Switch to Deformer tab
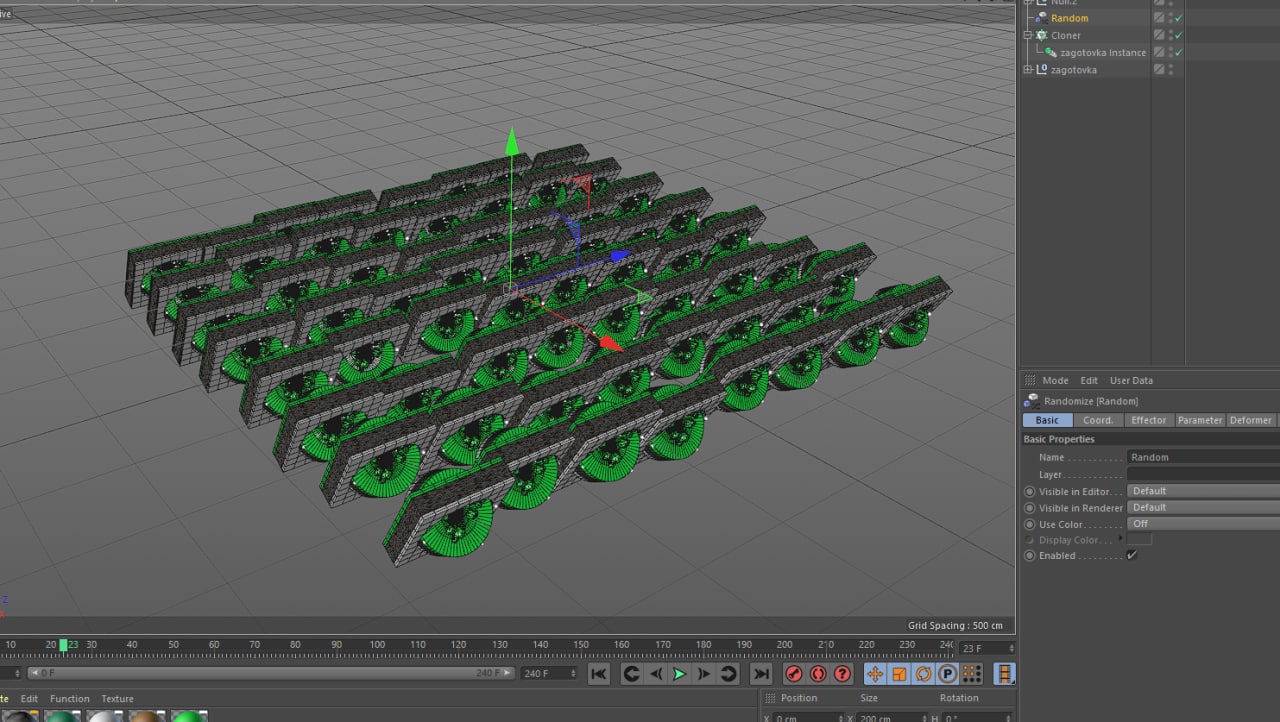The image size is (1280, 722). click(x=1250, y=420)
